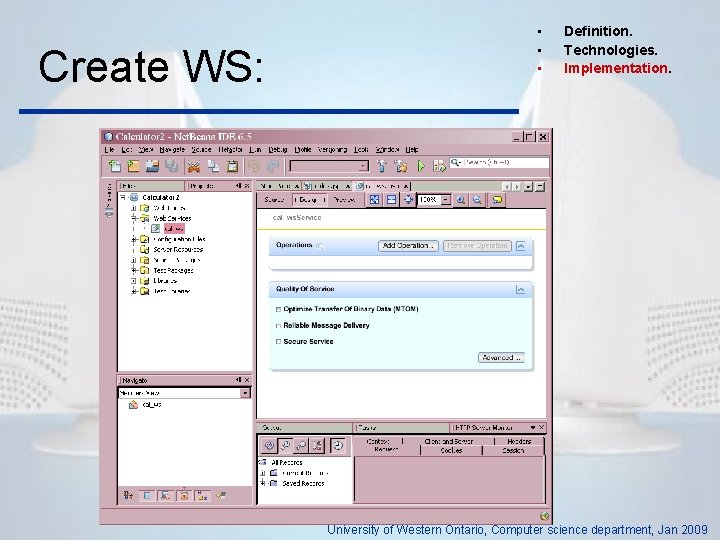Image resolution: width=720 pixels, height=540 pixels.
Task: Collapse the Operations section
Action: 521,246
